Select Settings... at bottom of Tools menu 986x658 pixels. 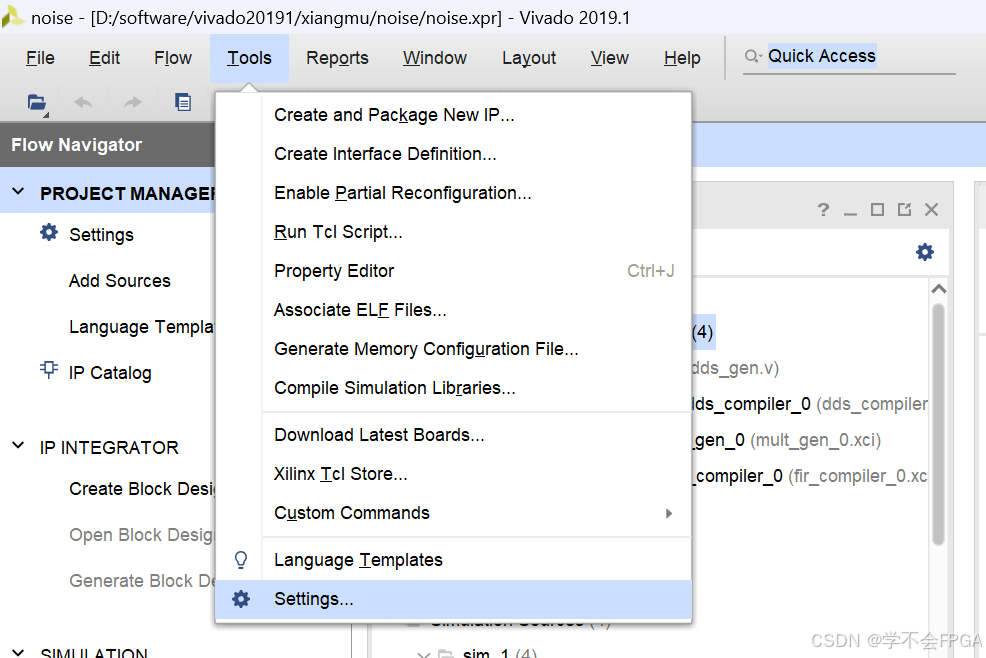453,599
